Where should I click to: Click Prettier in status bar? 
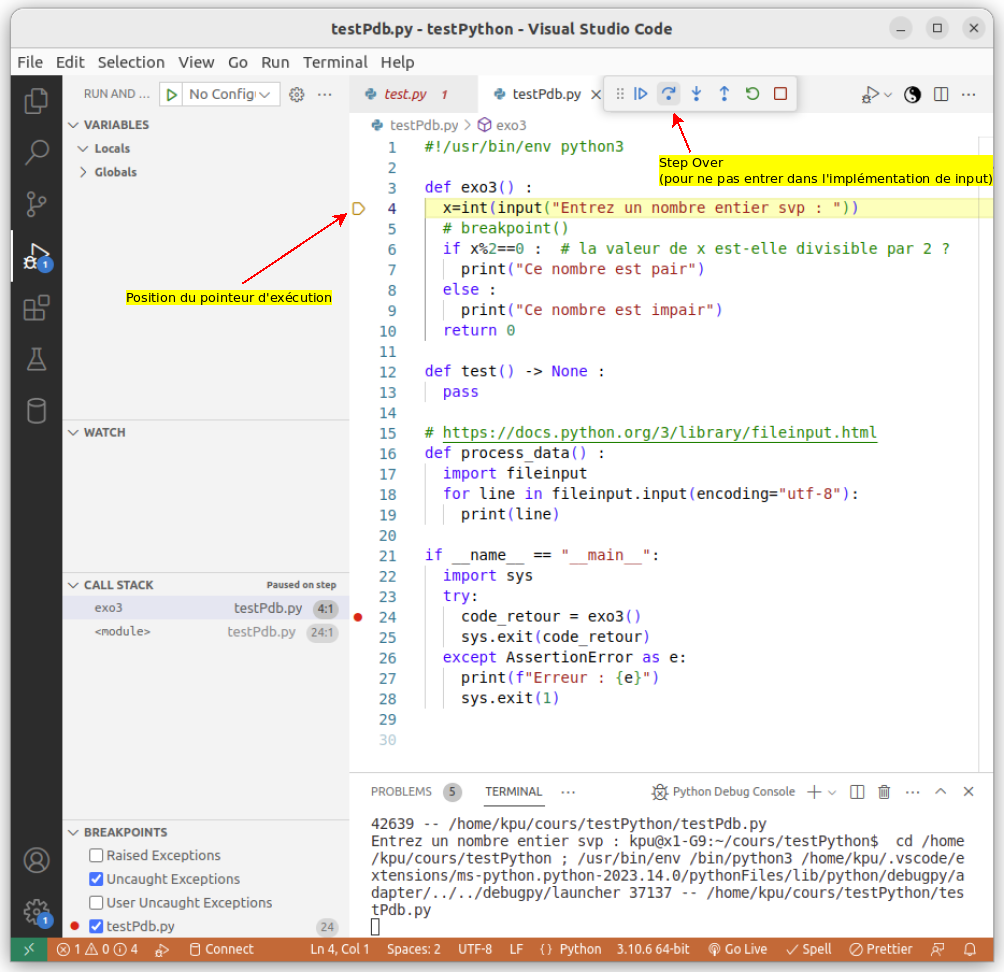pyautogui.click(x=882, y=951)
